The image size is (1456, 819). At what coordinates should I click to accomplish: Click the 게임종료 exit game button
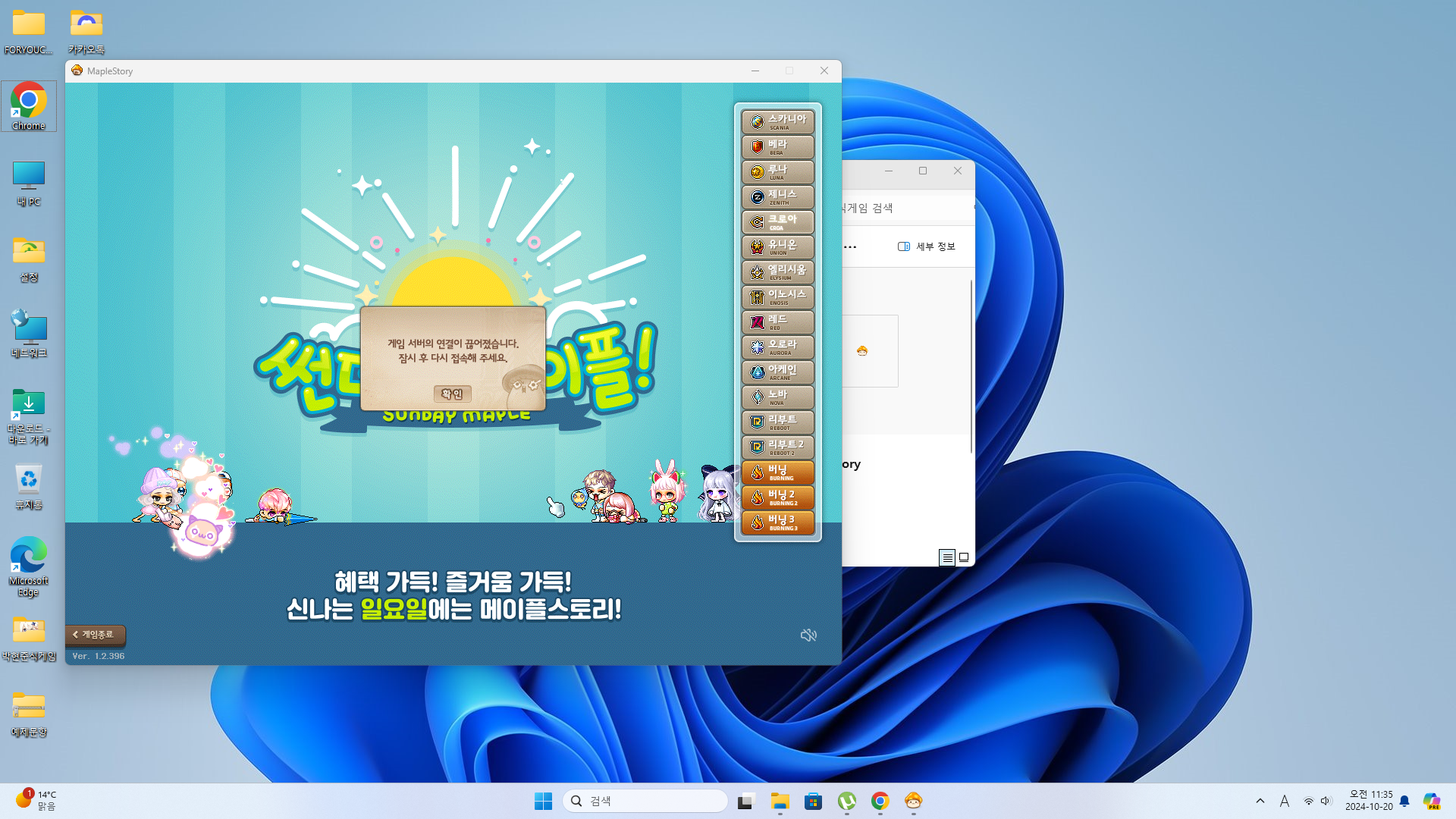coord(95,635)
